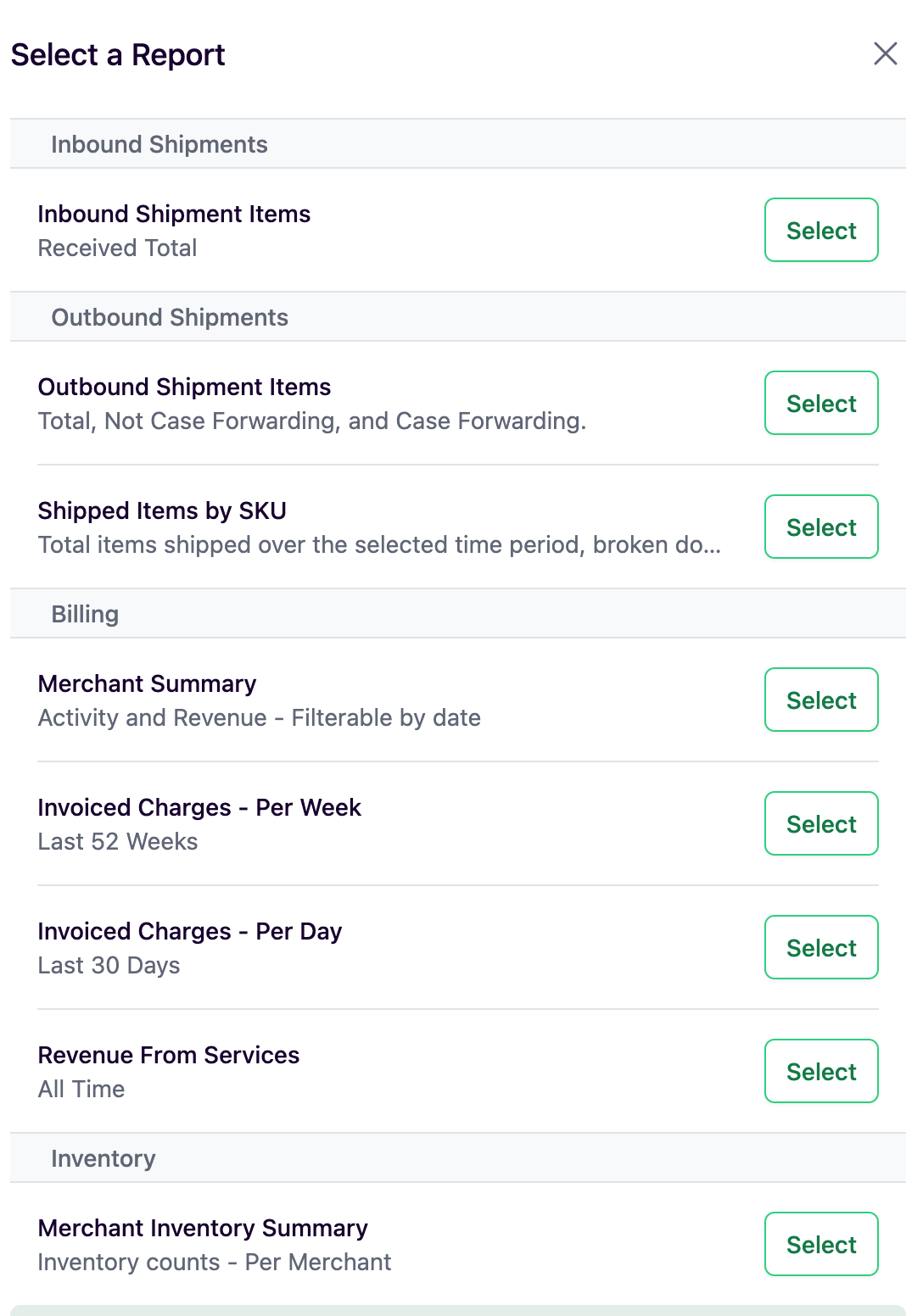Image resolution: width=923 pixels, height=1316 pixels.
Task: Click the Shipped Items by SKU title
Action: (162, 510)
